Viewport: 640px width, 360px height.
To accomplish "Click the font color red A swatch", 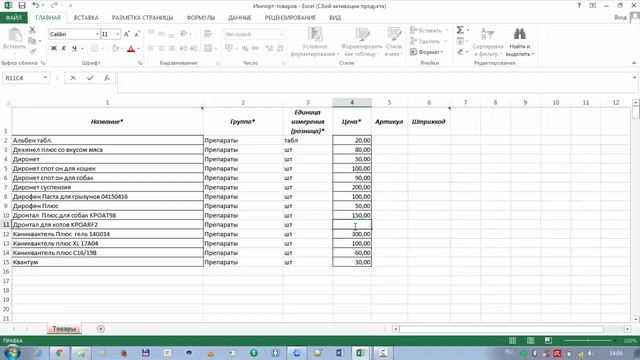I will [131, 49].
